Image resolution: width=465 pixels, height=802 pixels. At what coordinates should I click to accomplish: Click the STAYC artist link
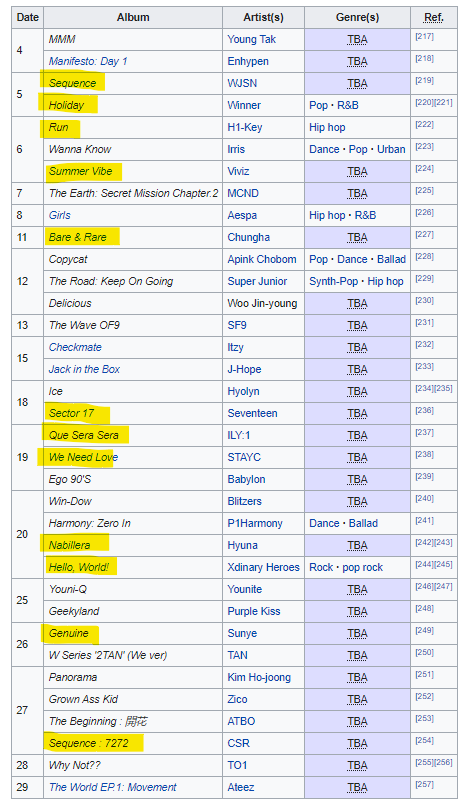tap(244, 457)
